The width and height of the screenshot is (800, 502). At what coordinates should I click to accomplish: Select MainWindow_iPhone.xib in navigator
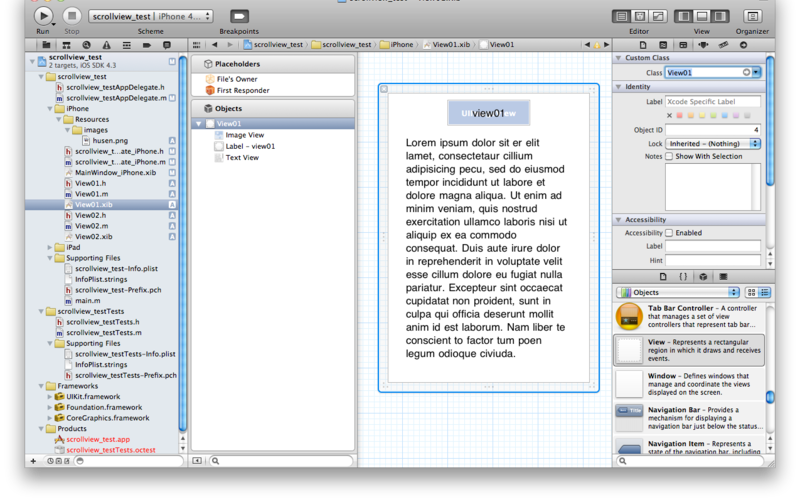(115, 172)
